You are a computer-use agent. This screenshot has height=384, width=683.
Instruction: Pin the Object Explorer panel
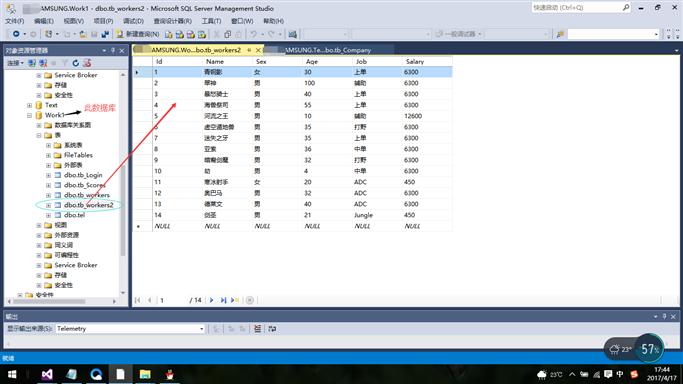pyautogui.click(x=113, y=51)
